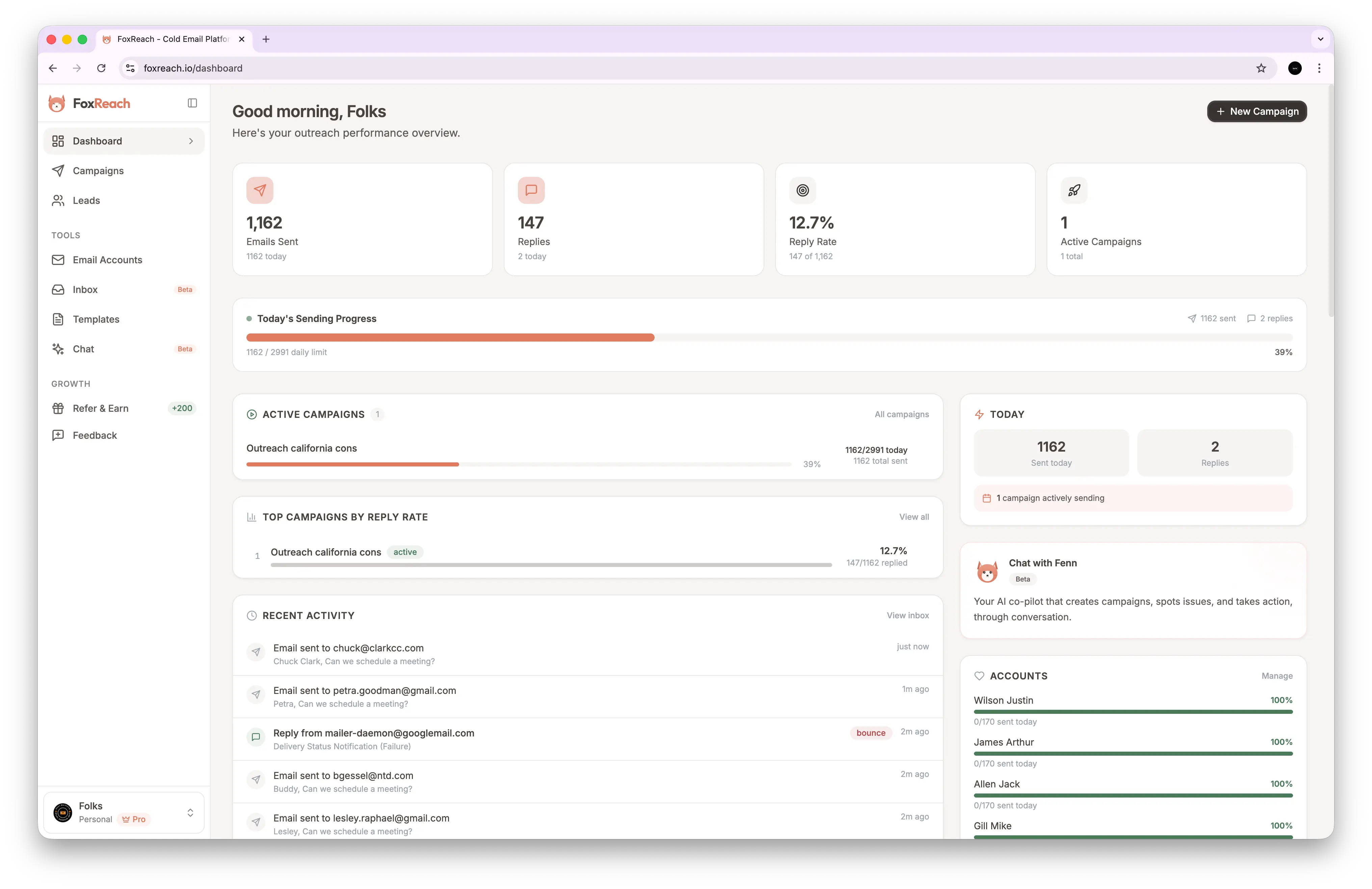Click the Top Campaigns bar chart icon
This screenshot has width=1372, height=889.
click(x=251, y=517)
